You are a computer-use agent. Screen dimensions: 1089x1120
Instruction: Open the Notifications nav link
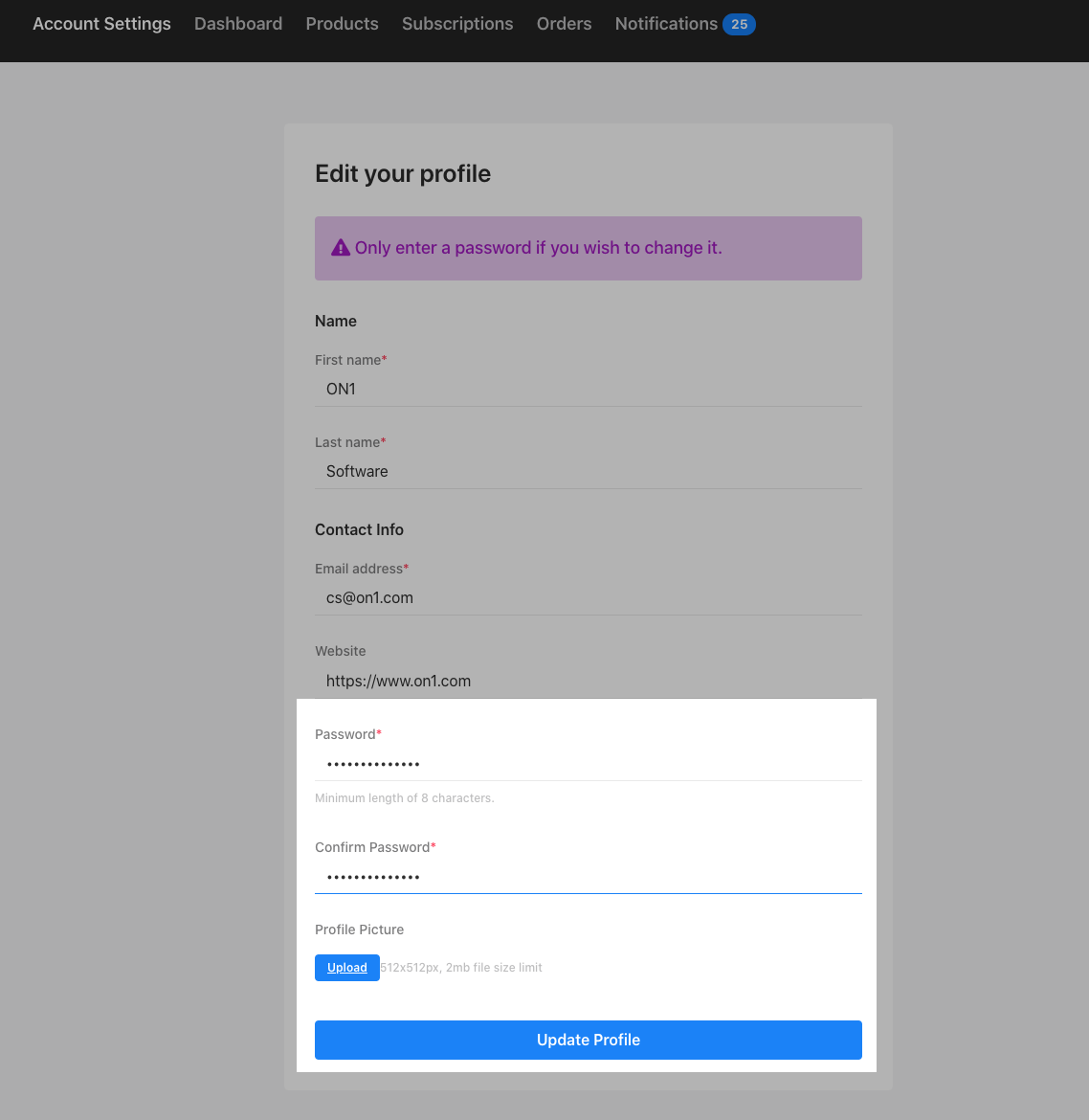tap(666, 24)
